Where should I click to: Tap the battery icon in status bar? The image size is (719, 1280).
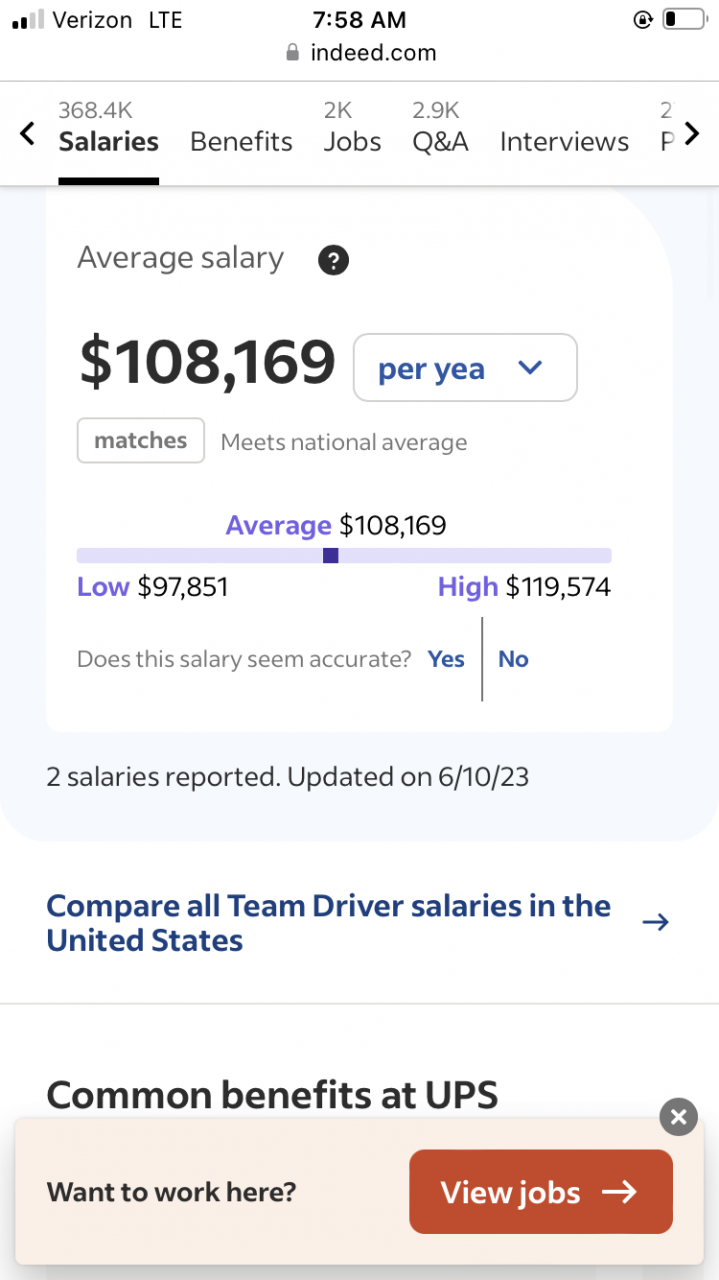(684, 20)
